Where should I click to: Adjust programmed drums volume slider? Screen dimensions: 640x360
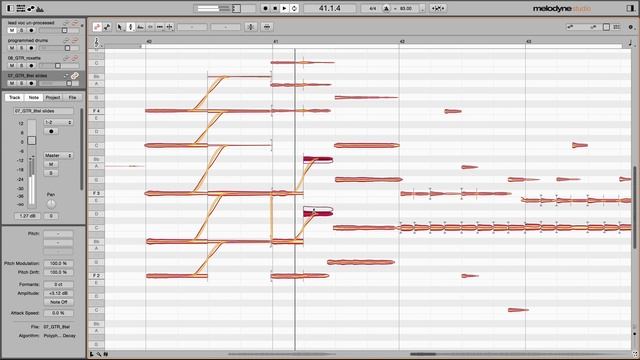pos(58,48)
